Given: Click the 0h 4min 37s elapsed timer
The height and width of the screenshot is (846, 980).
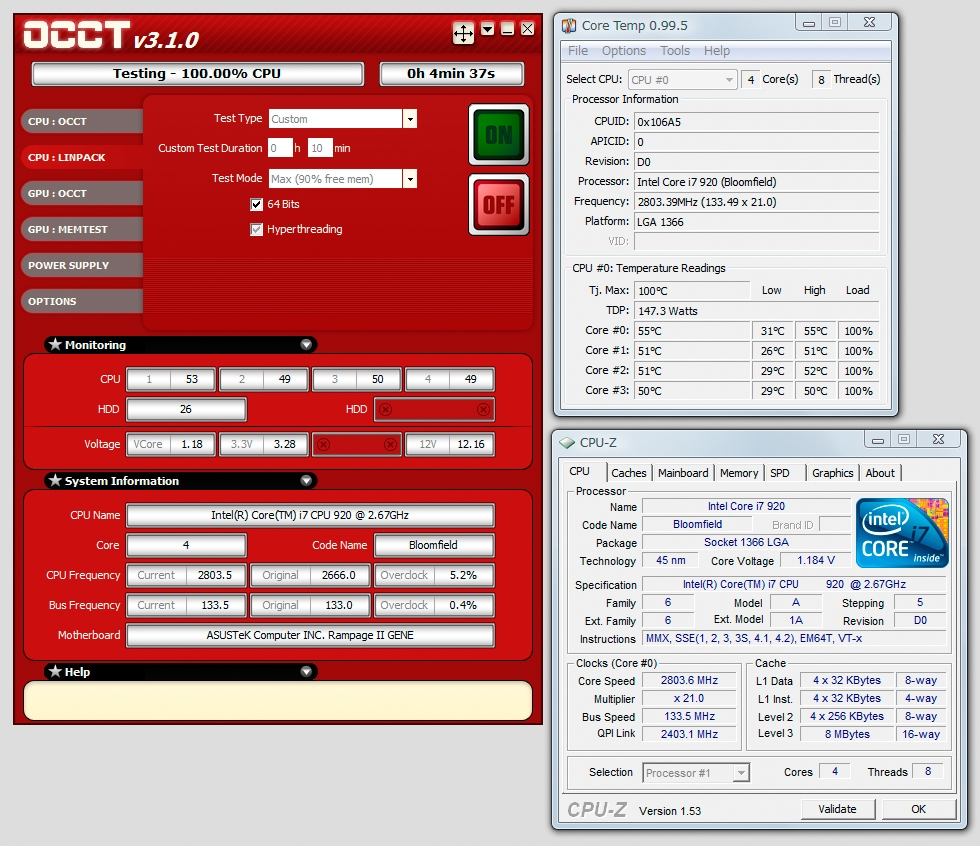Looking at the screenshot, I should pos(451,74).
